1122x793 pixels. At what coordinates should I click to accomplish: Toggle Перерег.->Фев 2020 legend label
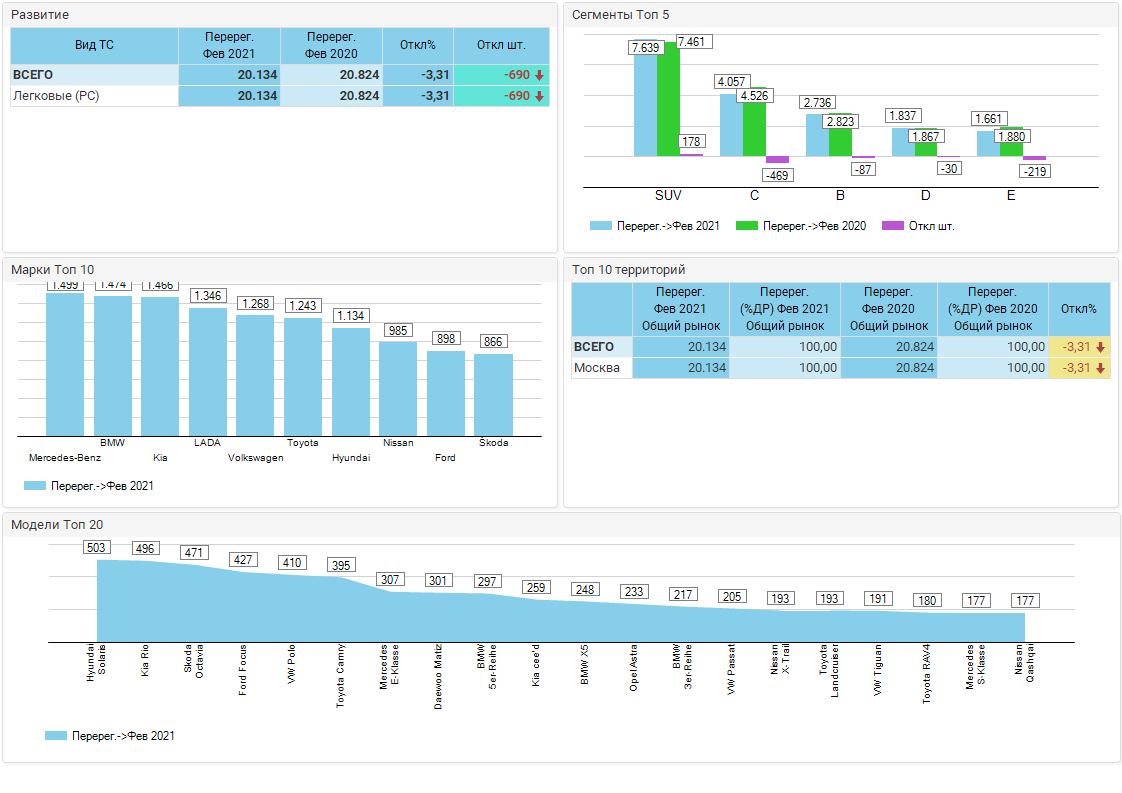pos(814,226)
